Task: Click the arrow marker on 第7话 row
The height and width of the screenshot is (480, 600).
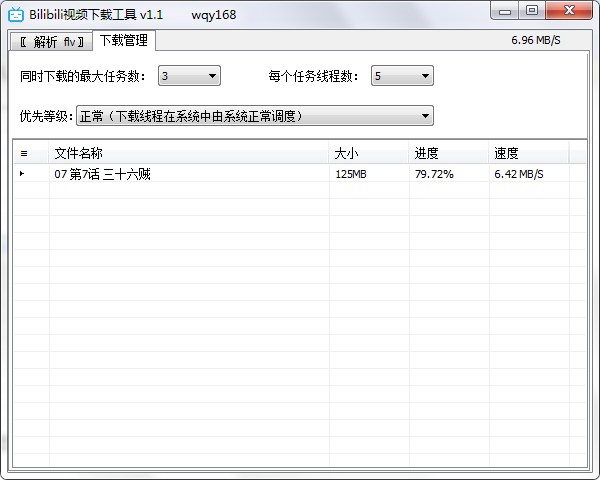Action: [x=22, y=174]
